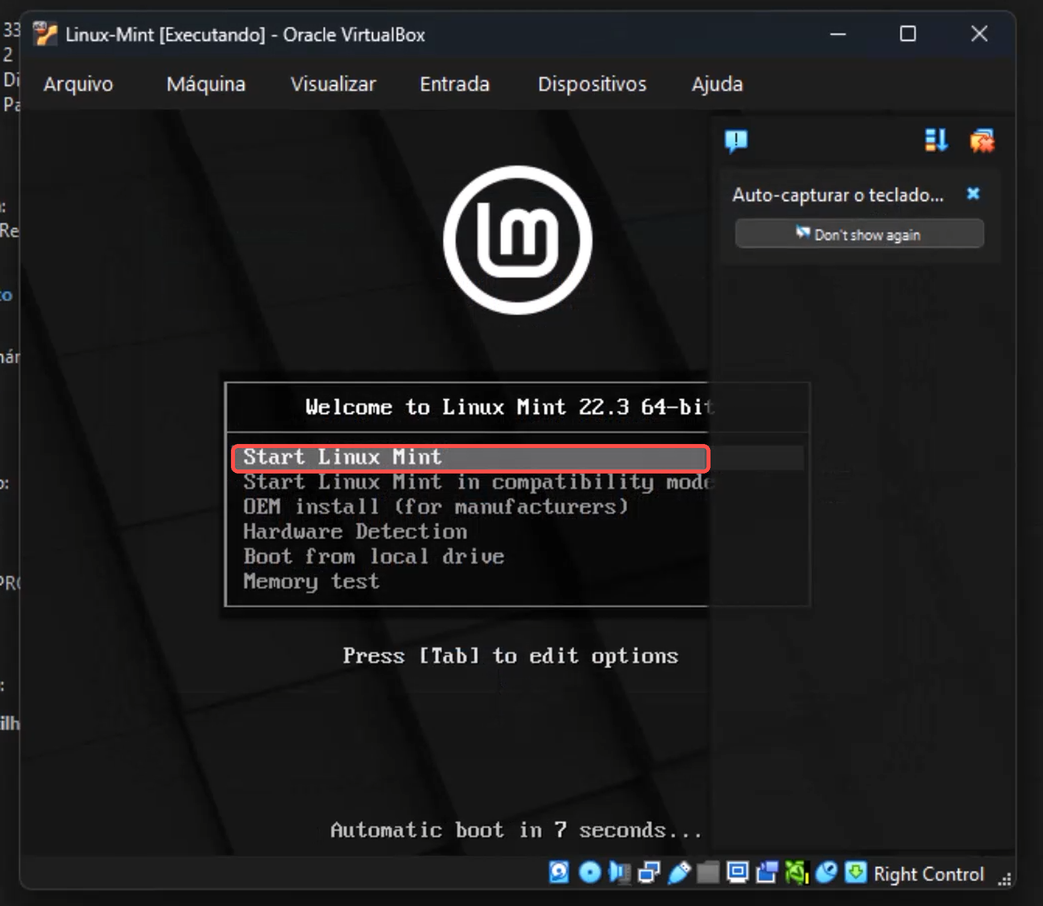Select Start Linux Mint boot entry
This screenshot has height=906, width=1043.
coord(471,458)
